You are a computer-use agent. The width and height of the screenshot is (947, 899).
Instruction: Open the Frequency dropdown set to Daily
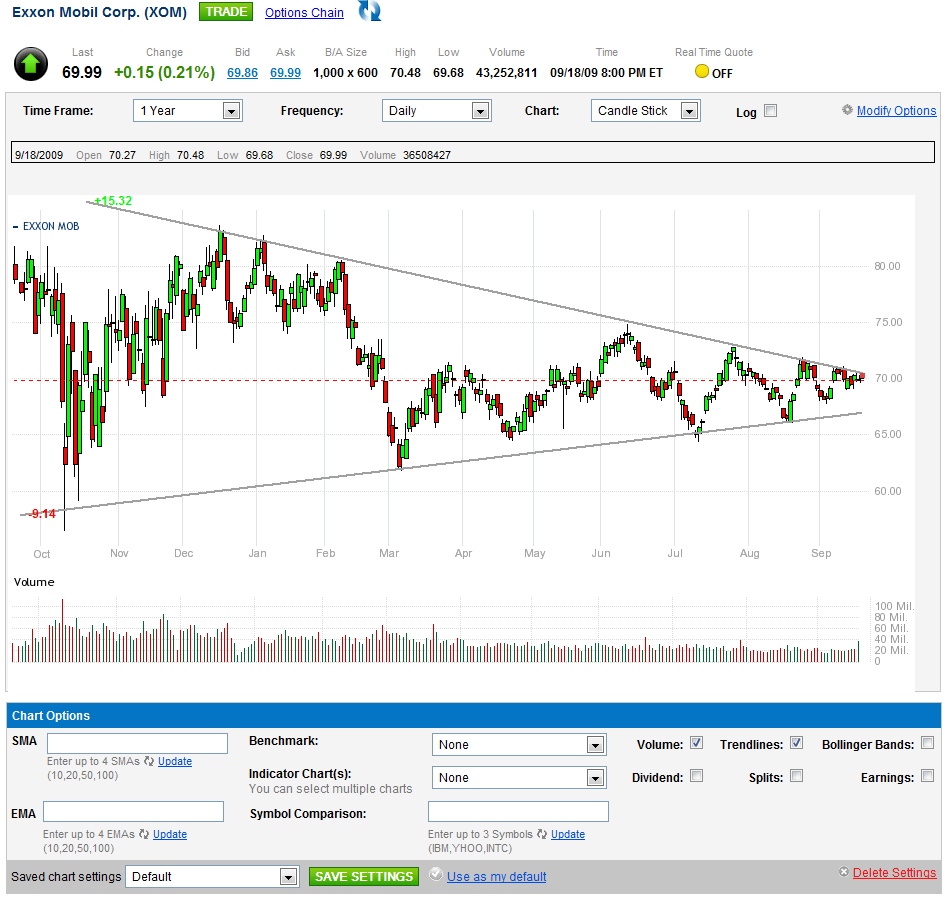coord(437,110)
